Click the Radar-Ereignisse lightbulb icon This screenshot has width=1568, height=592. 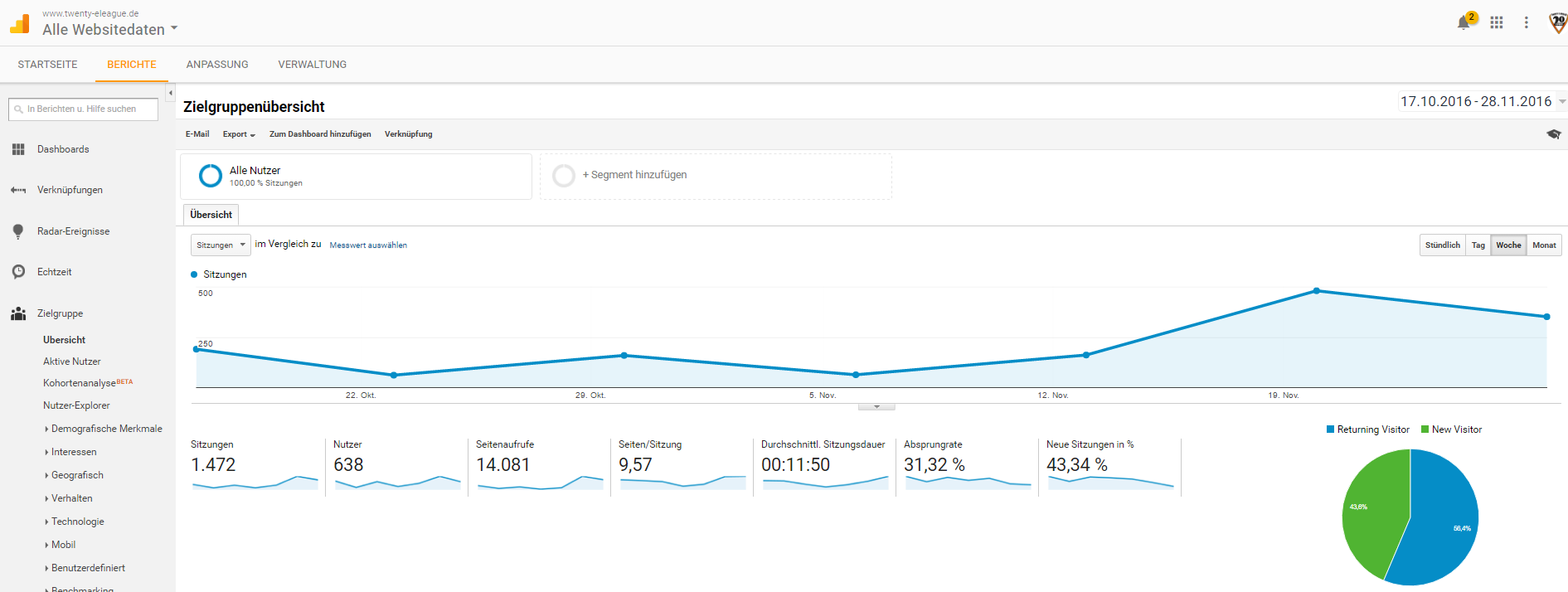click(x=18, y=231)
